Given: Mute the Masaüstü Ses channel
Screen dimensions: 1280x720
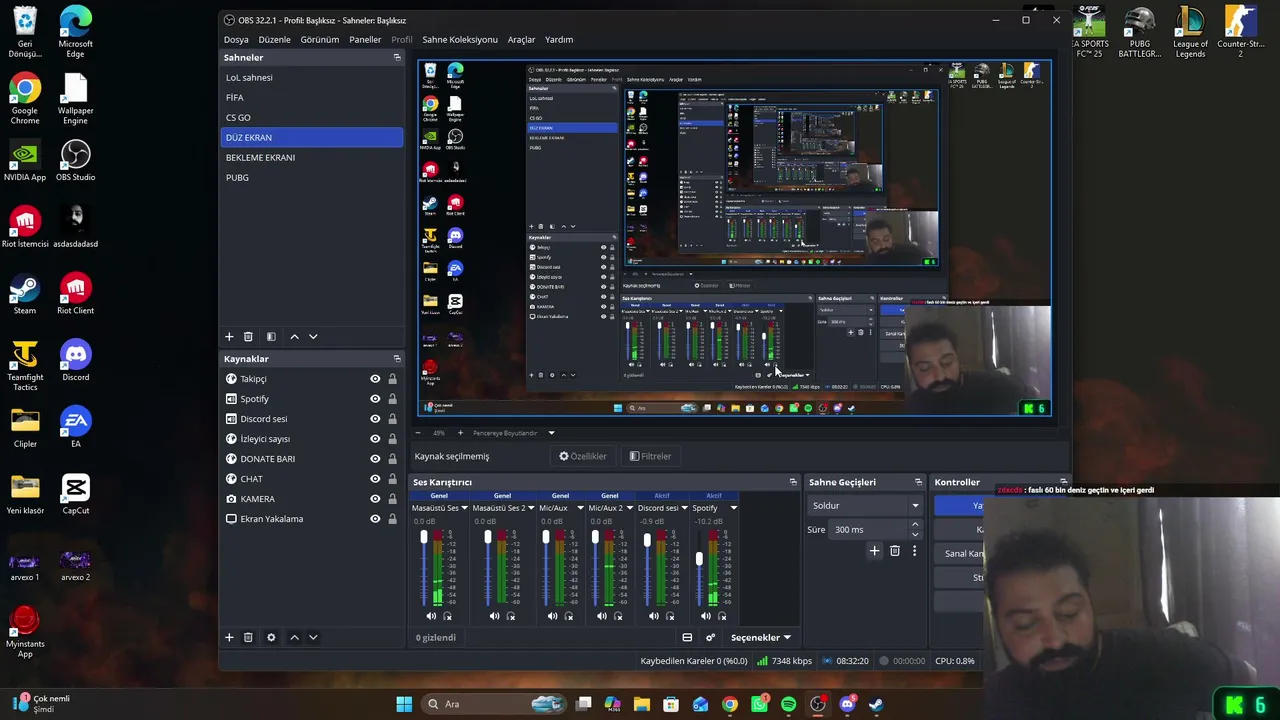Looking at the screenshot, I should pyautogui.click(x=431, y=616).
